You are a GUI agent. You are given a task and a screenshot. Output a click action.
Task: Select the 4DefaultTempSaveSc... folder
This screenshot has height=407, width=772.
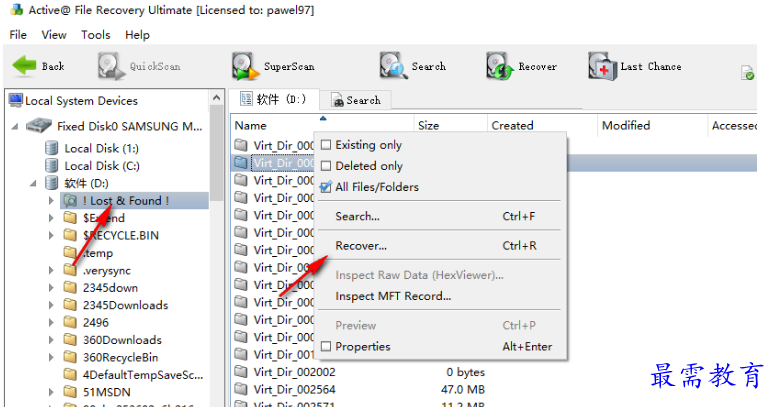(x=142, y=375)
